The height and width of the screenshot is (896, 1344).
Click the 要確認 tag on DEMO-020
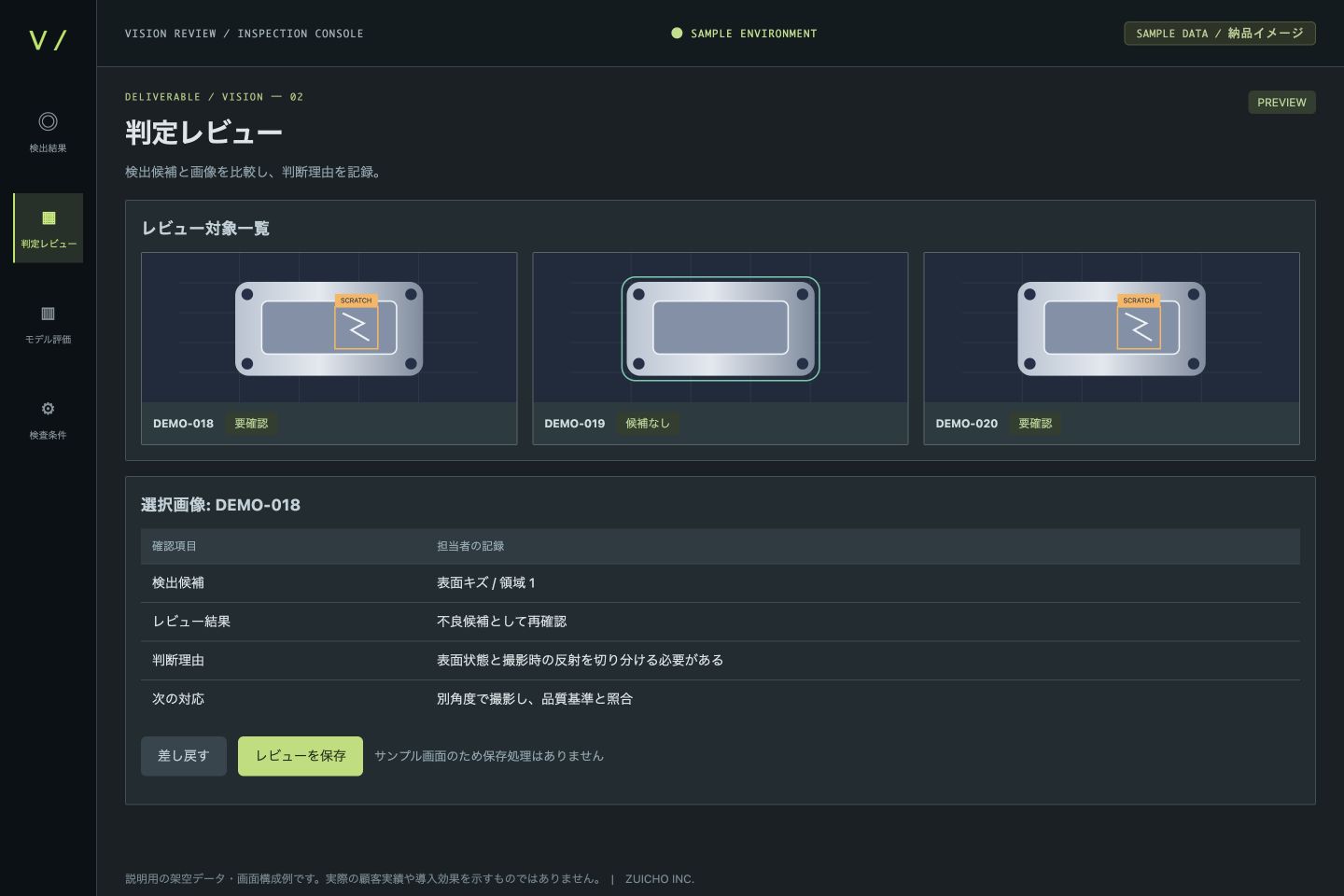click(x=1035, y=424)
